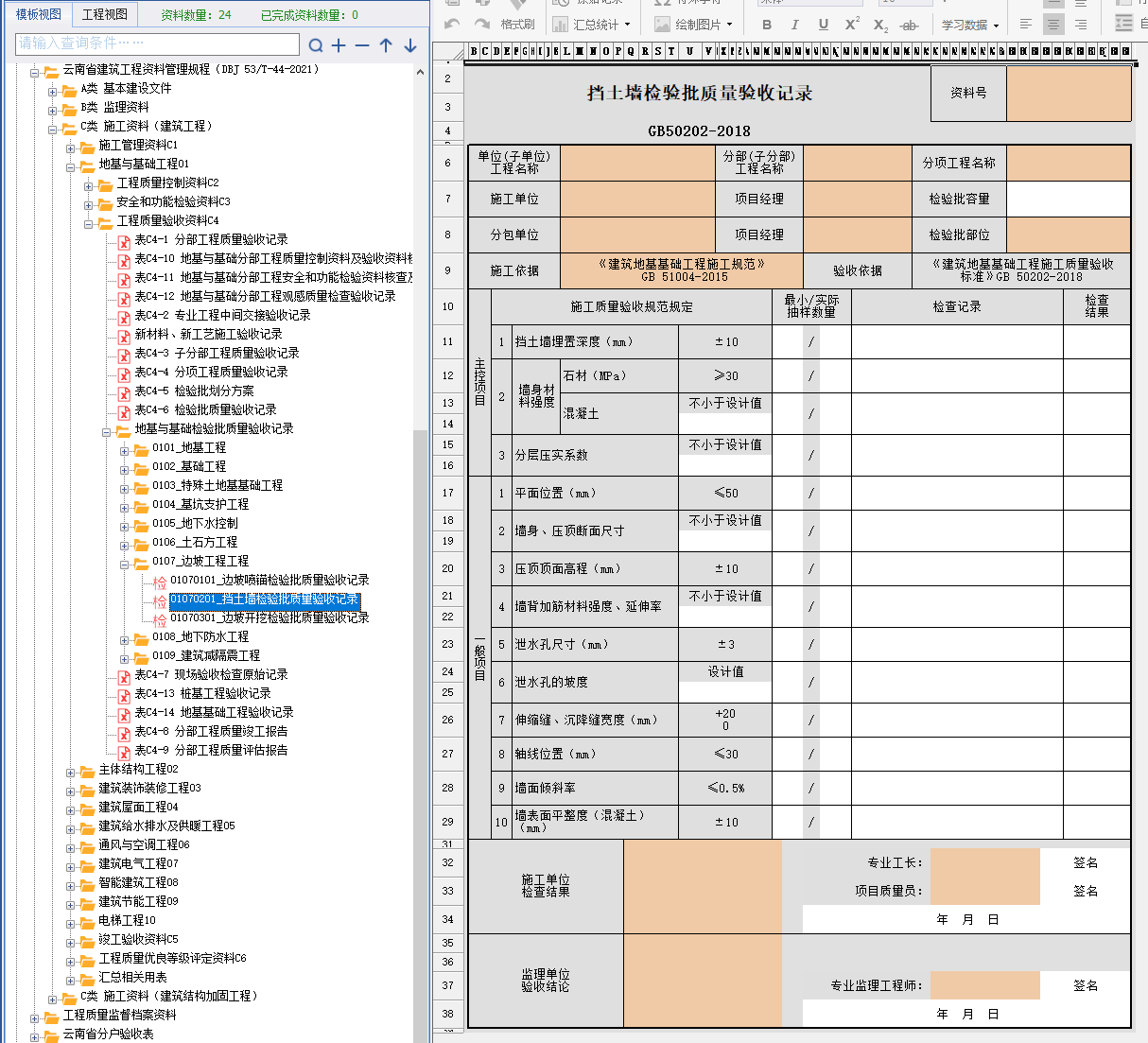Select row header 17
Viewport: 1148px width, 1043px height.
coord(448,493)
